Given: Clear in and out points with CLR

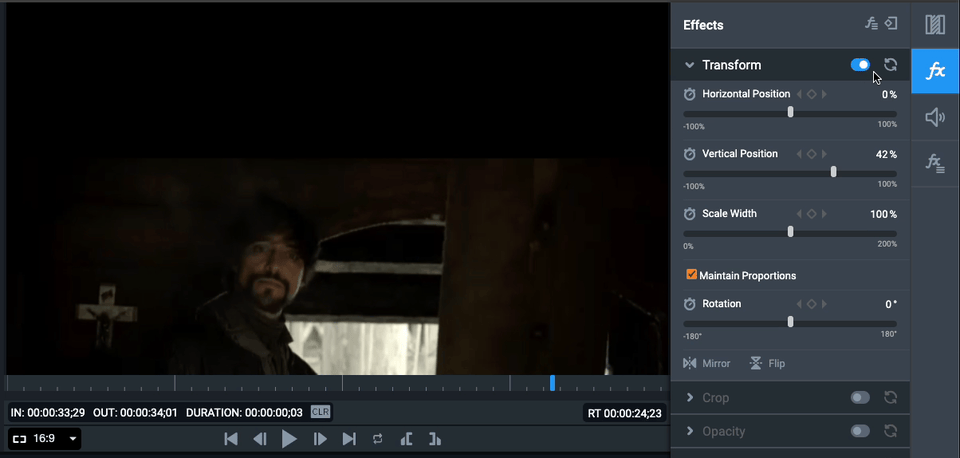Looking at the screenshot, I should (x=320, y=412).
